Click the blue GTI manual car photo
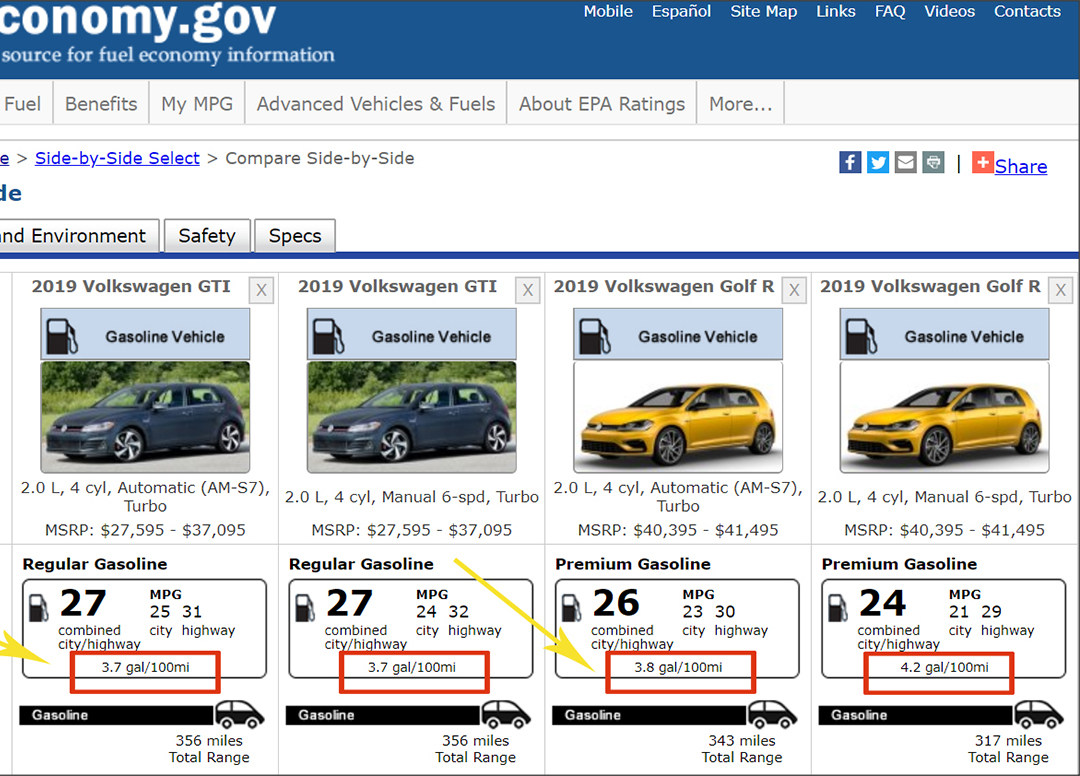Viewport: 1080px width, 776px height. click(412, 417)
